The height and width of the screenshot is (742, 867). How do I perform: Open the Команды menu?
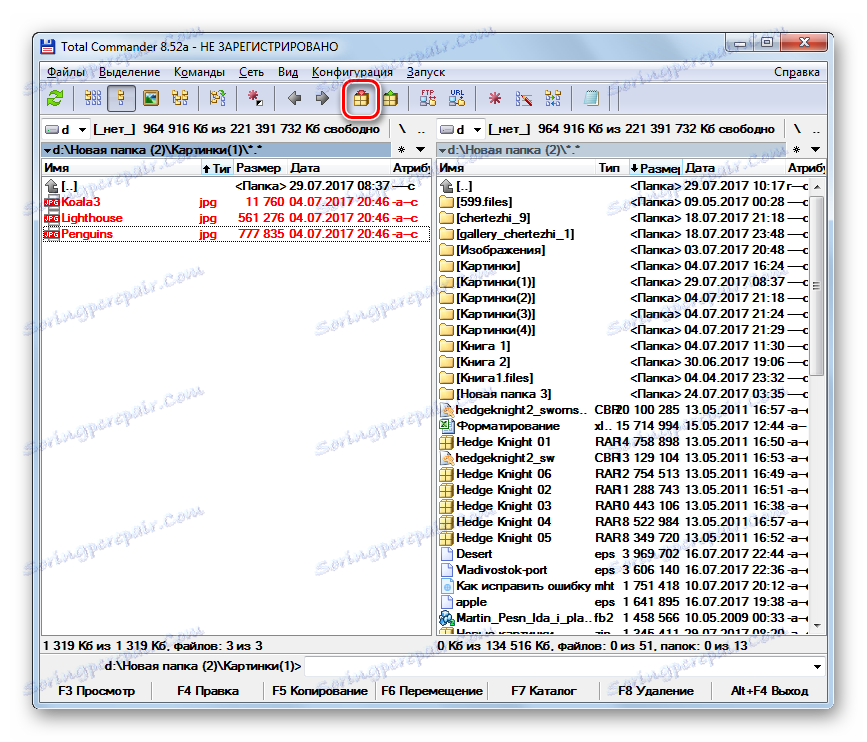(x=199, y=72)
